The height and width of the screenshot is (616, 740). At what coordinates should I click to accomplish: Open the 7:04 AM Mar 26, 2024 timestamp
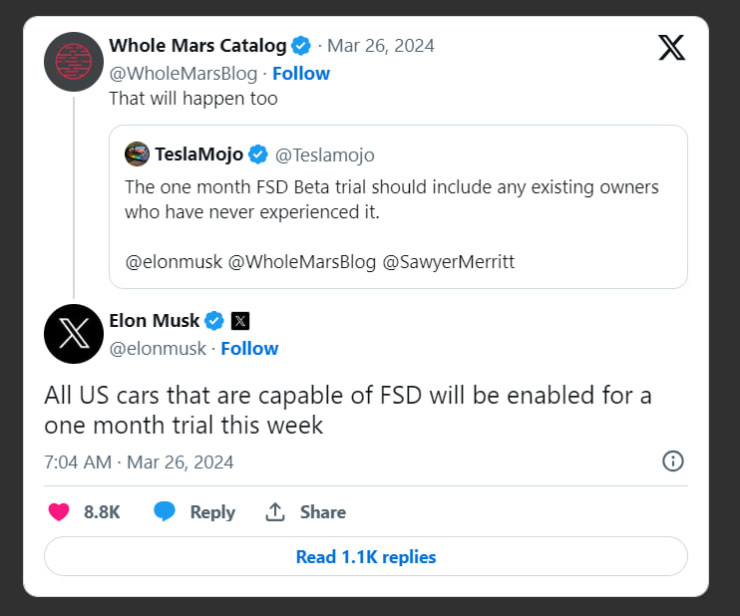click(x=139, y=462)
